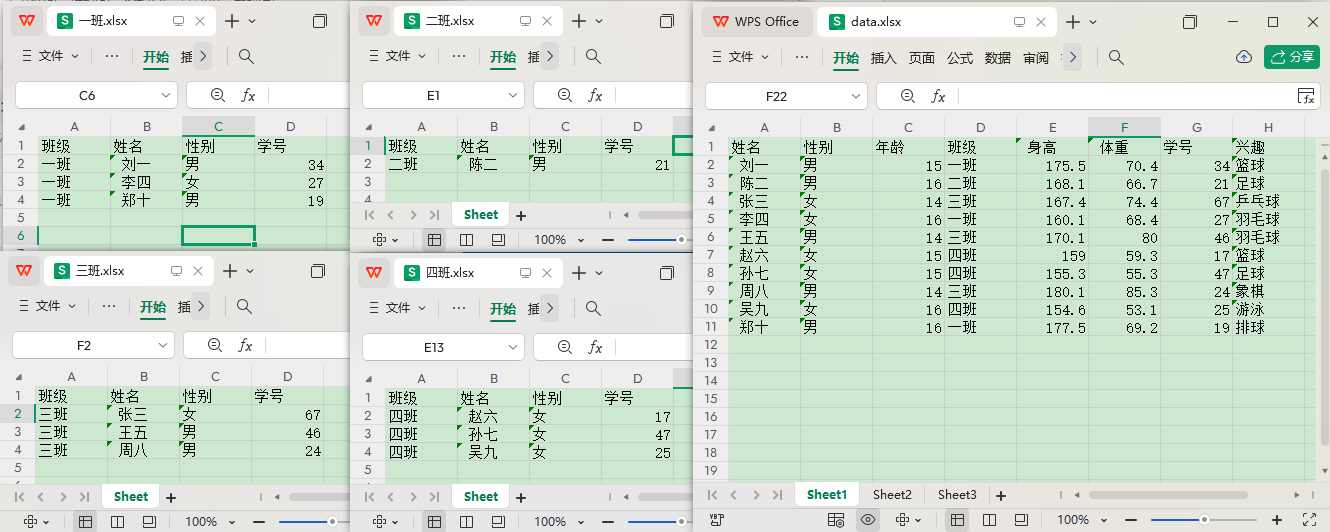Open the search icon in data.xlsx toolbar

(1117, 57)
